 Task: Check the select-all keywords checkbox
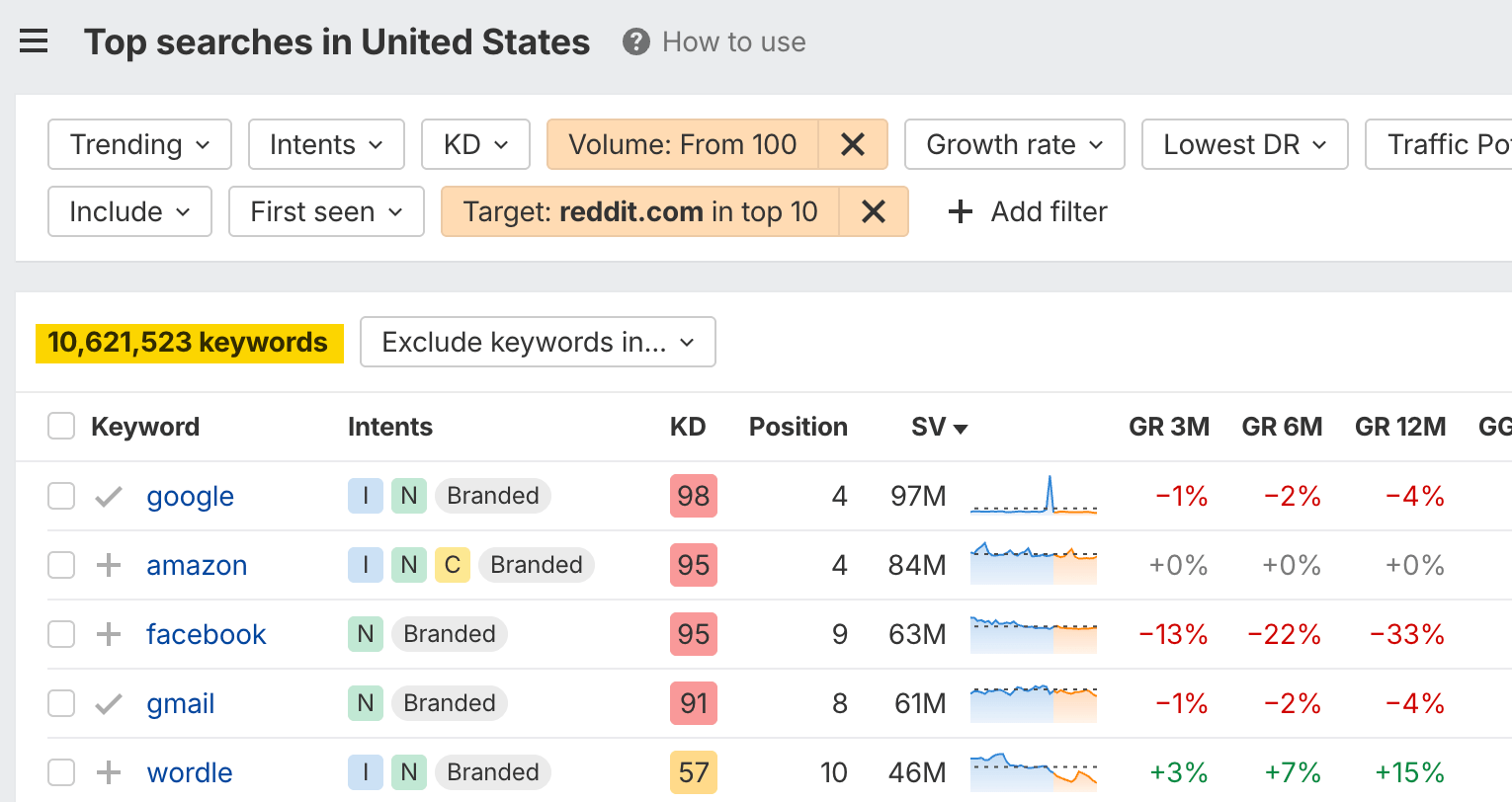tap(60, 426)
